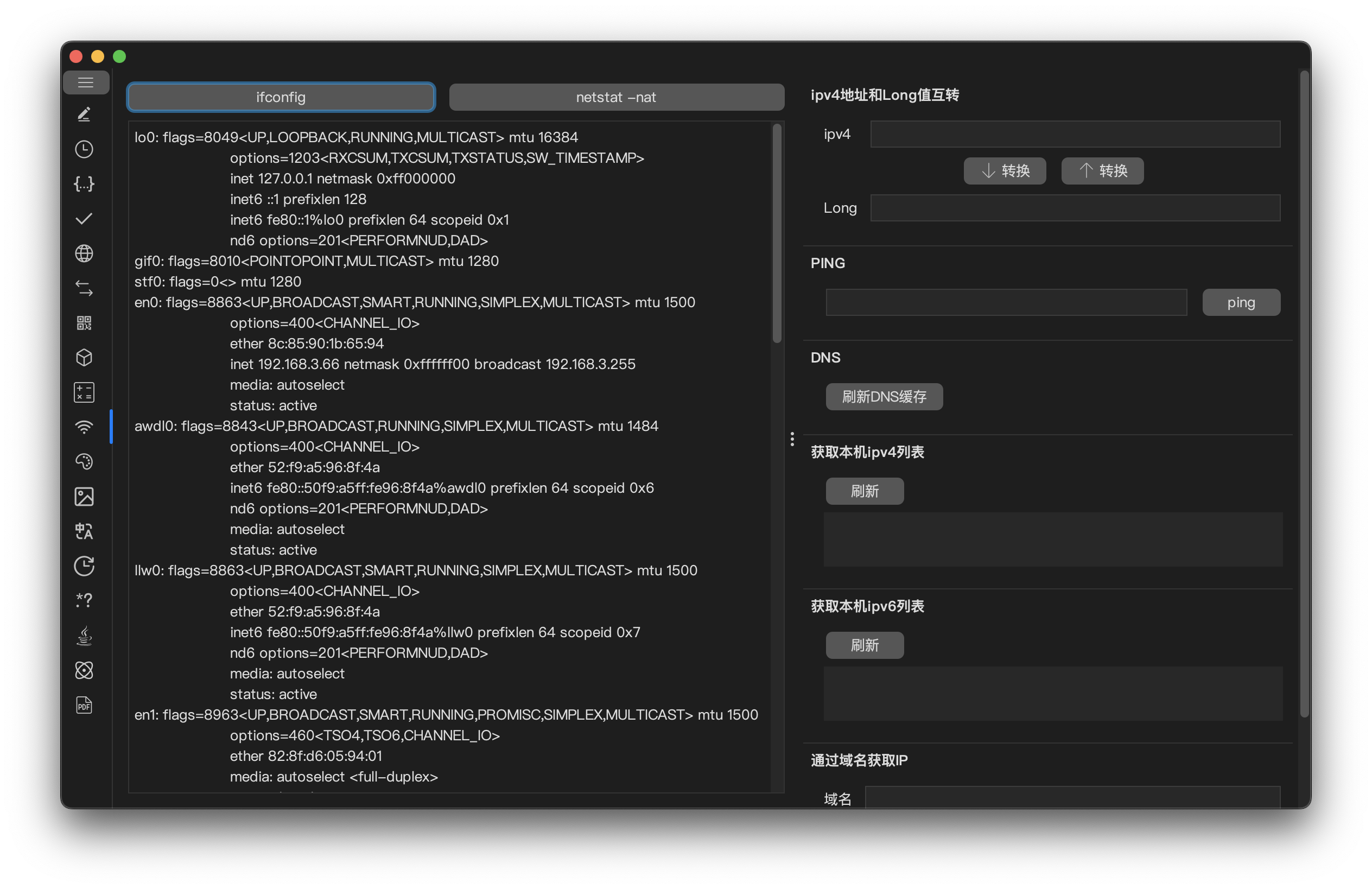Open the pencil edit tool

[84, 114]
